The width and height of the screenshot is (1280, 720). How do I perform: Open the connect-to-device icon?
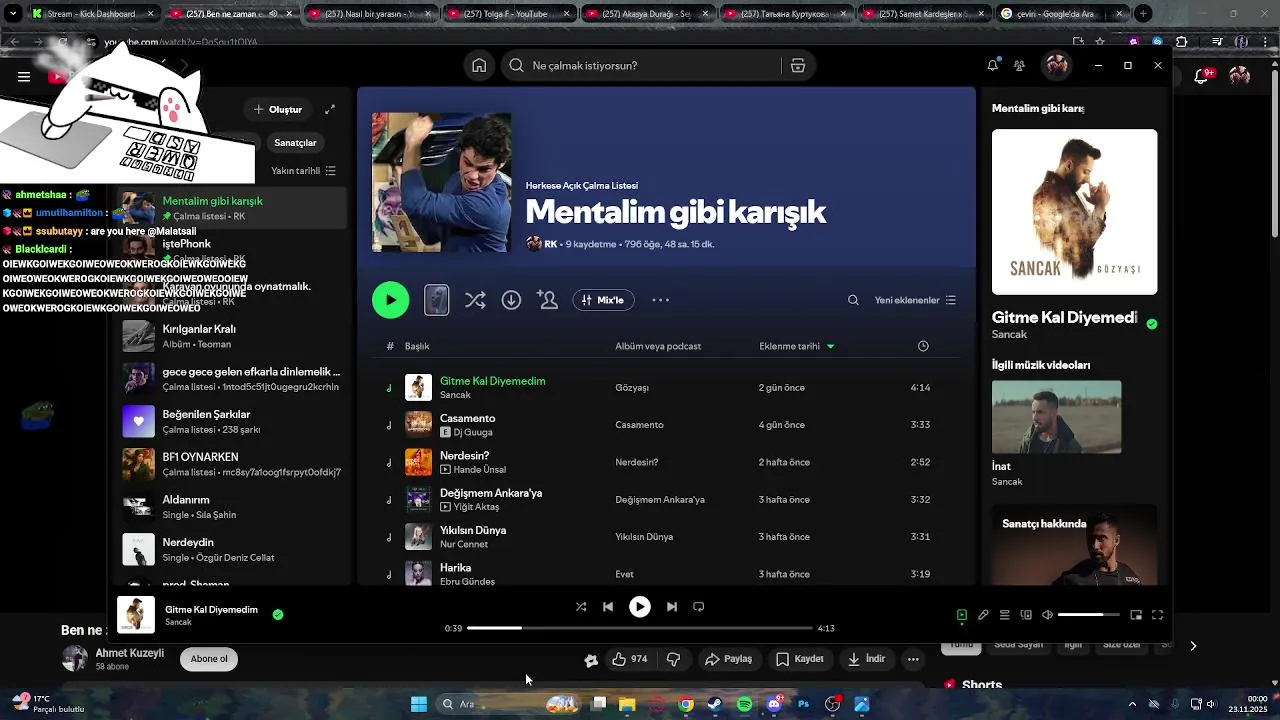click(1025, 615)
